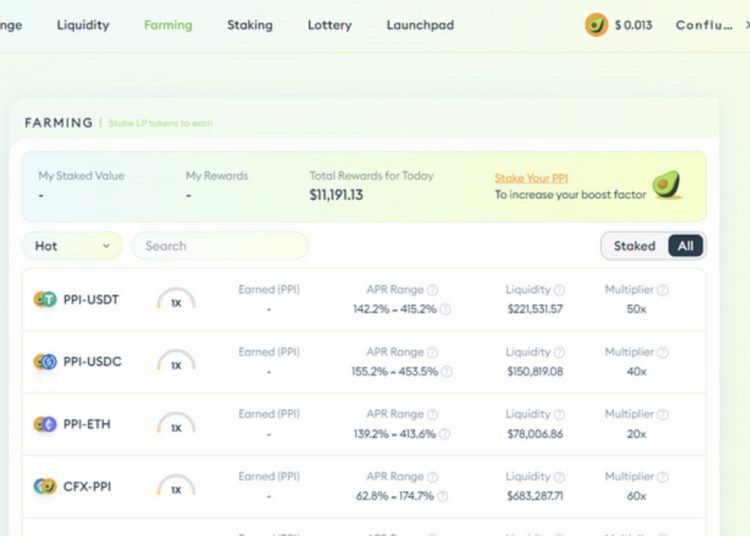Select the All pools toggle option
This screenshot has height=536, width=750.
click(686, 246)
